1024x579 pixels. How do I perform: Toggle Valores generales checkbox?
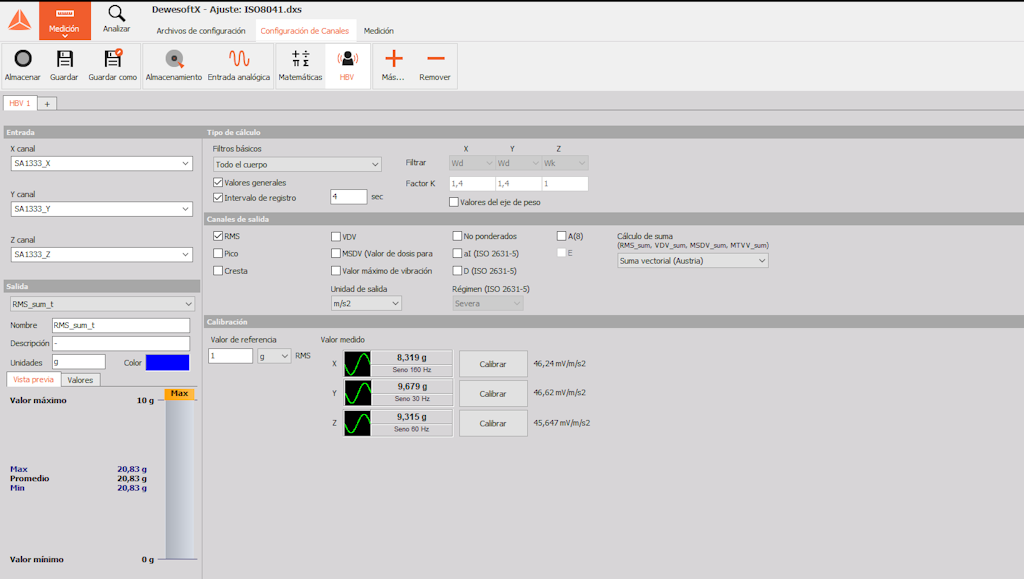(218, 182)
